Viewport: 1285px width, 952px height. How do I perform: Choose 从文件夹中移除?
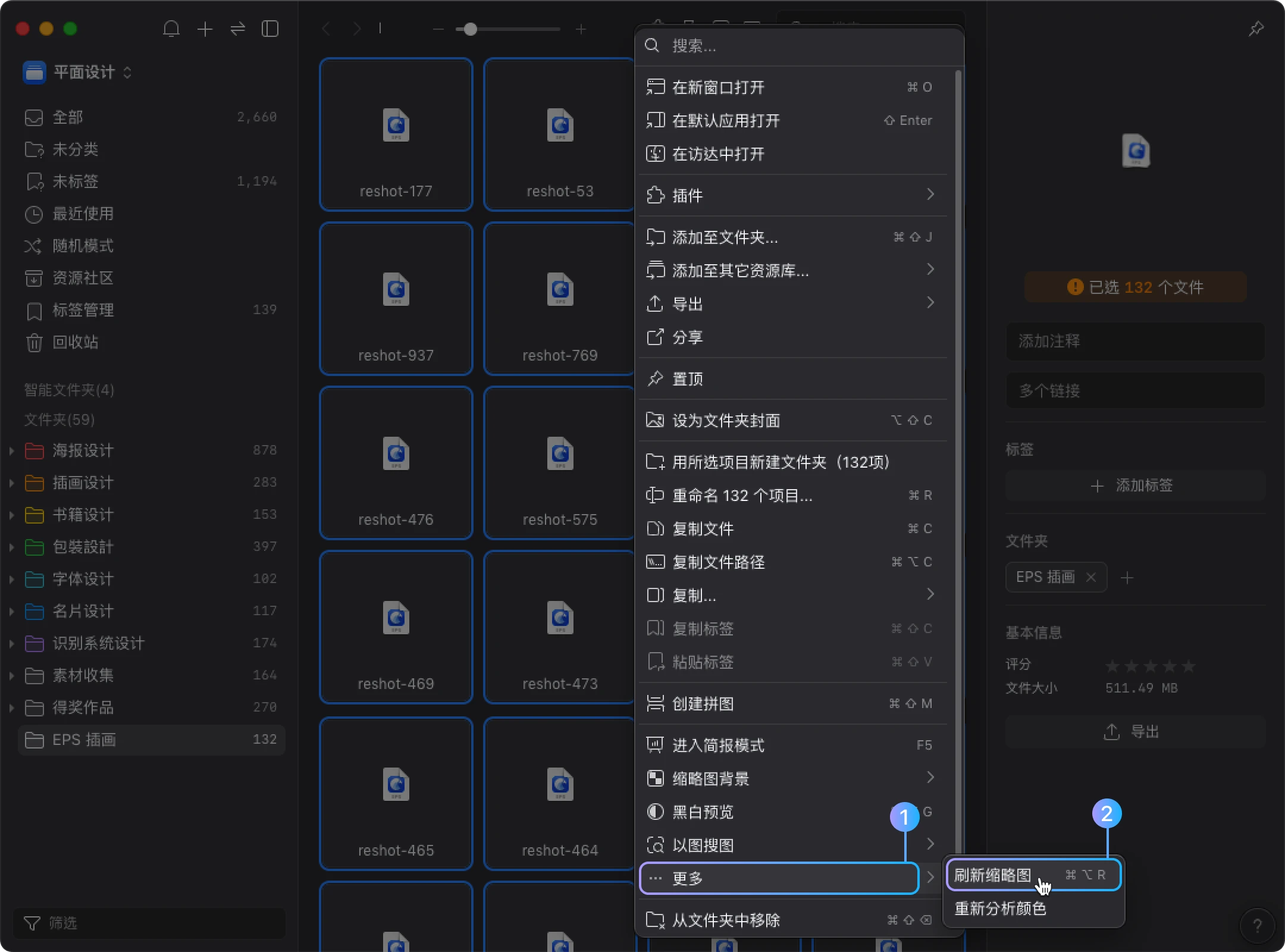click(793, 920)
